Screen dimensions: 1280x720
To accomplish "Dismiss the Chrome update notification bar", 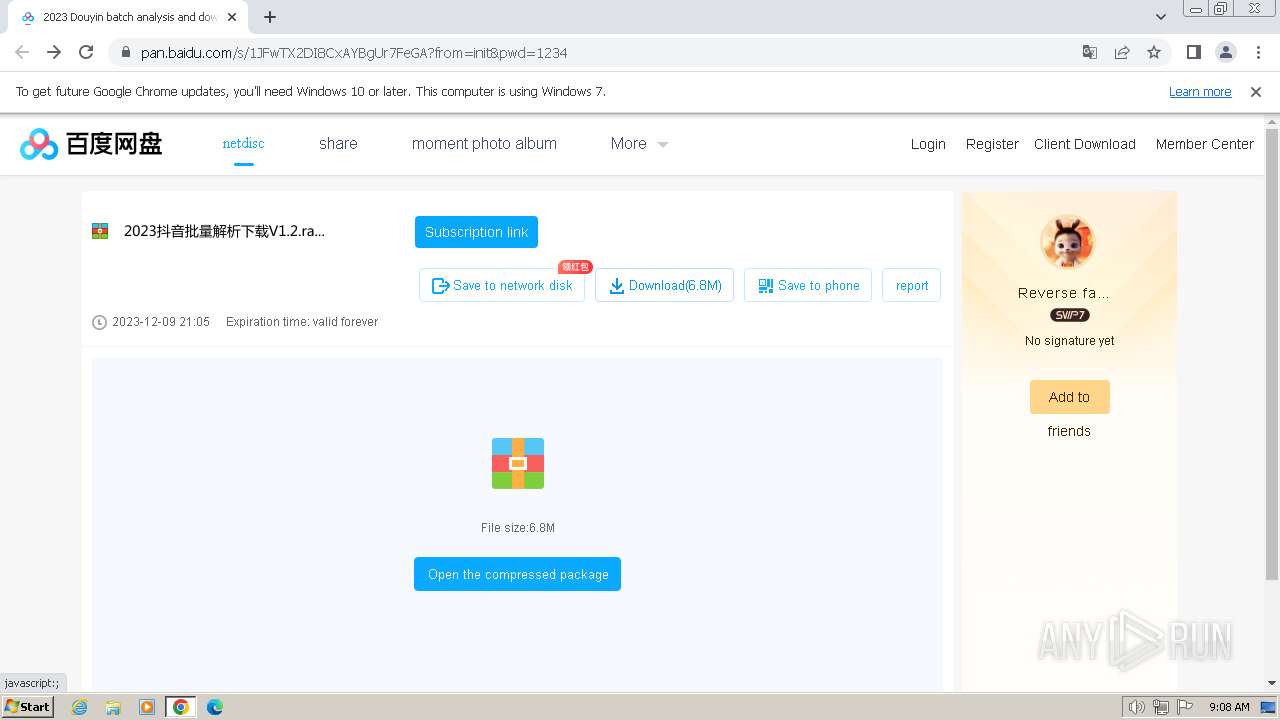I will tap(1256, 91).
